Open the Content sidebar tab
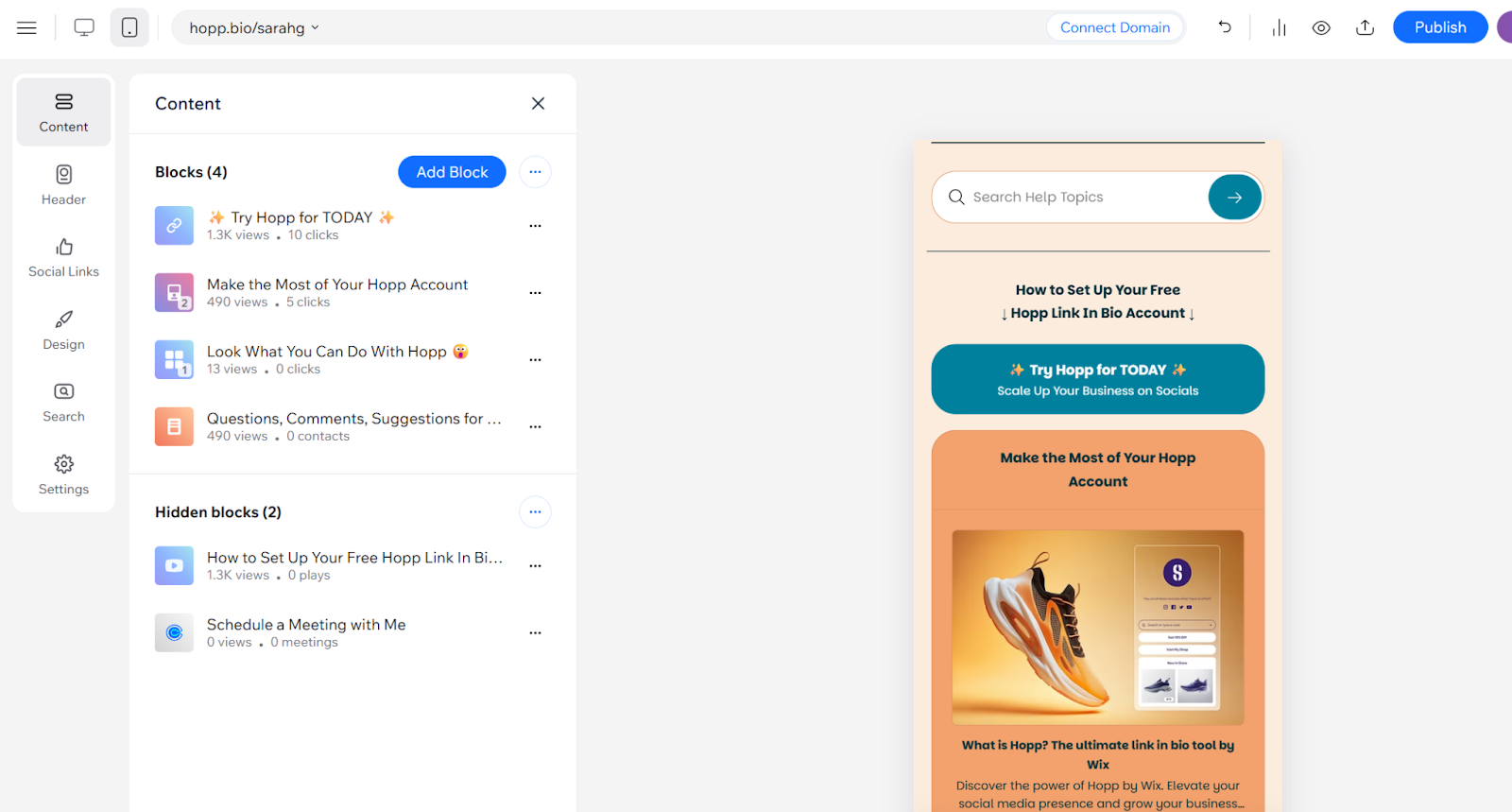1512x812 pixels. (63, 112)
